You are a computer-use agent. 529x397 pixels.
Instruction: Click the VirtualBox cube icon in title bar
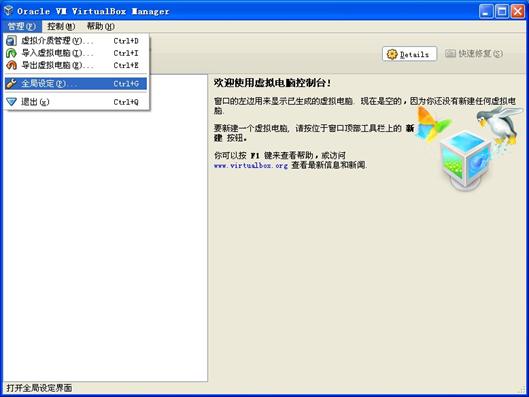coord(8,11)
